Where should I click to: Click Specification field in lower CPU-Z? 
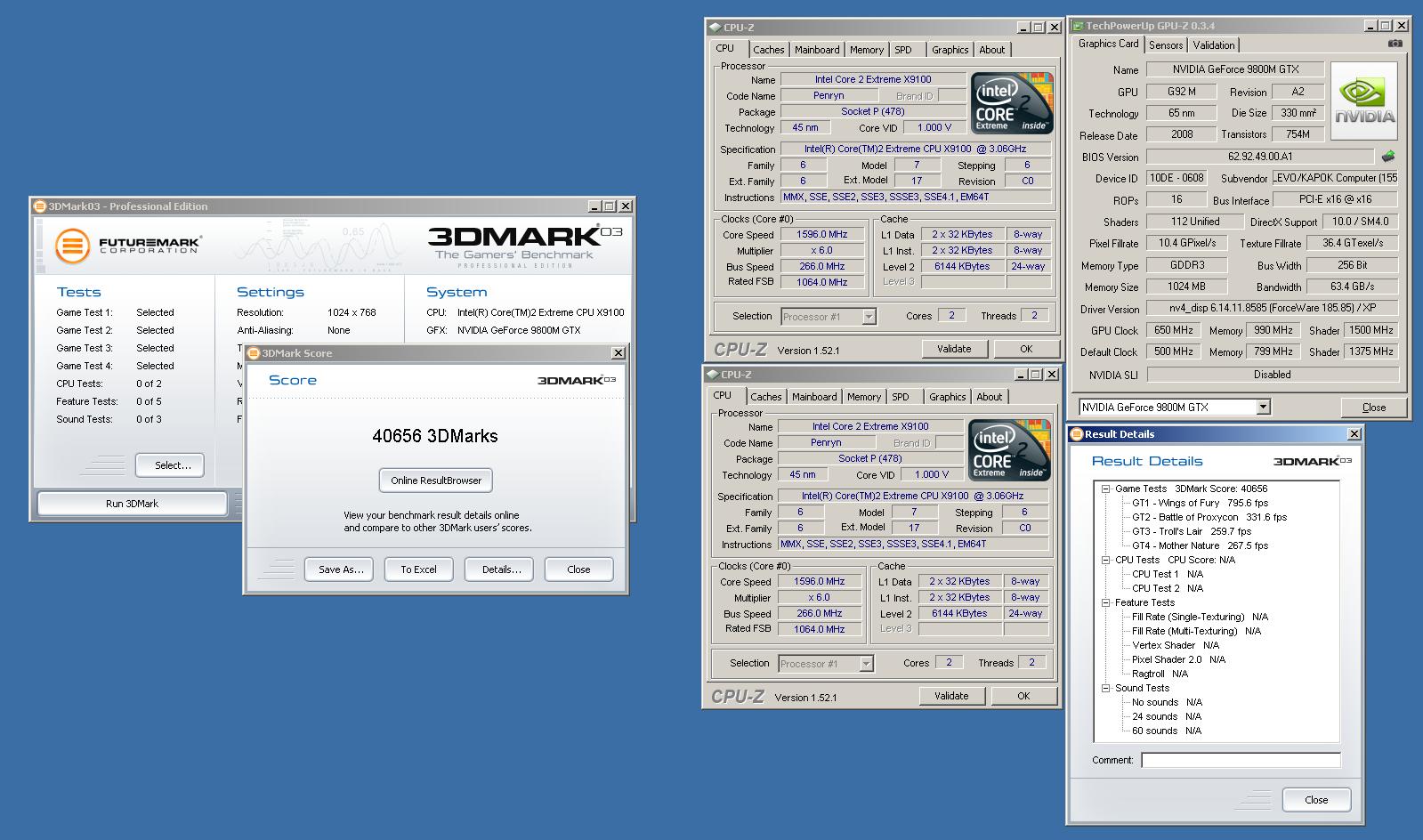[x=912, y=497]
